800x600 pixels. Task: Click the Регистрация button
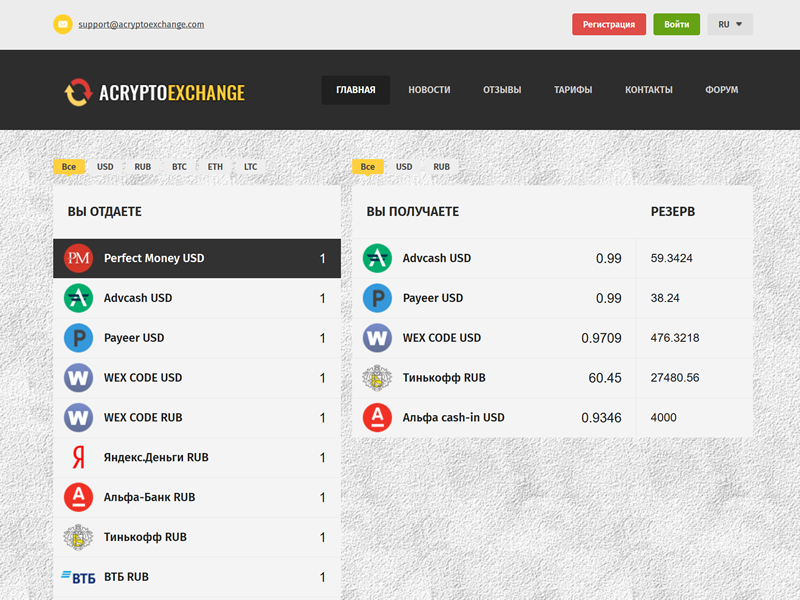[609, 24]
